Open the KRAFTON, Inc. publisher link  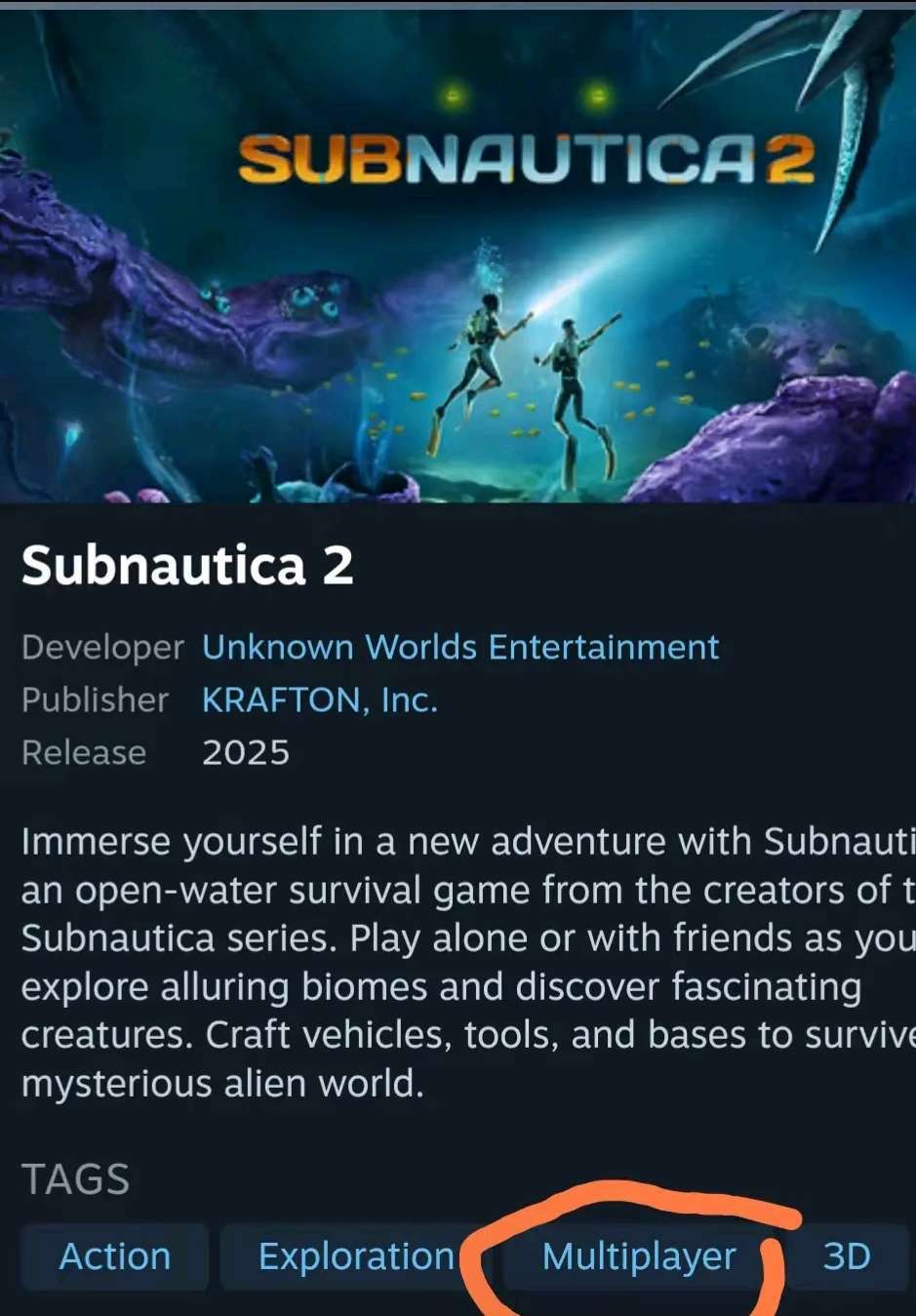pos(320,699)
